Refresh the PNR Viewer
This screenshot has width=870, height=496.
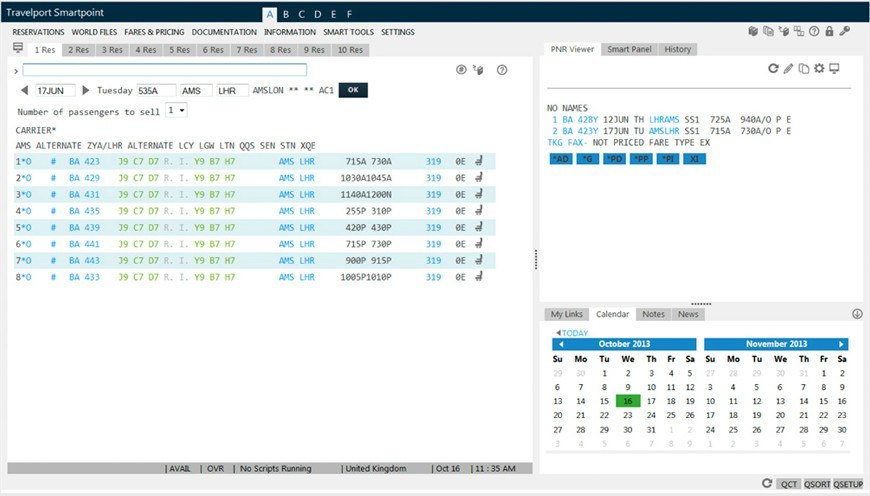[x=773, y=69]
